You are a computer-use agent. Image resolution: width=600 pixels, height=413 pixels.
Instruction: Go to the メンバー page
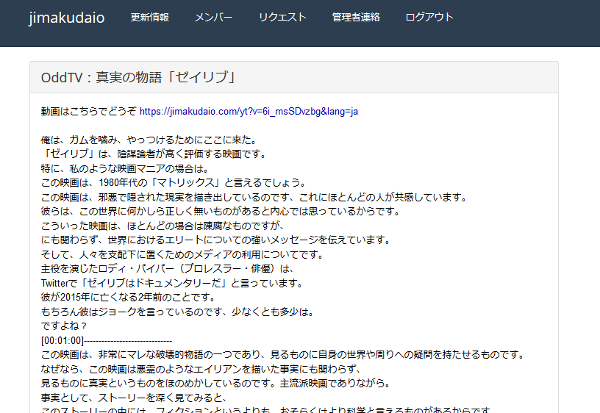[213, 18]
